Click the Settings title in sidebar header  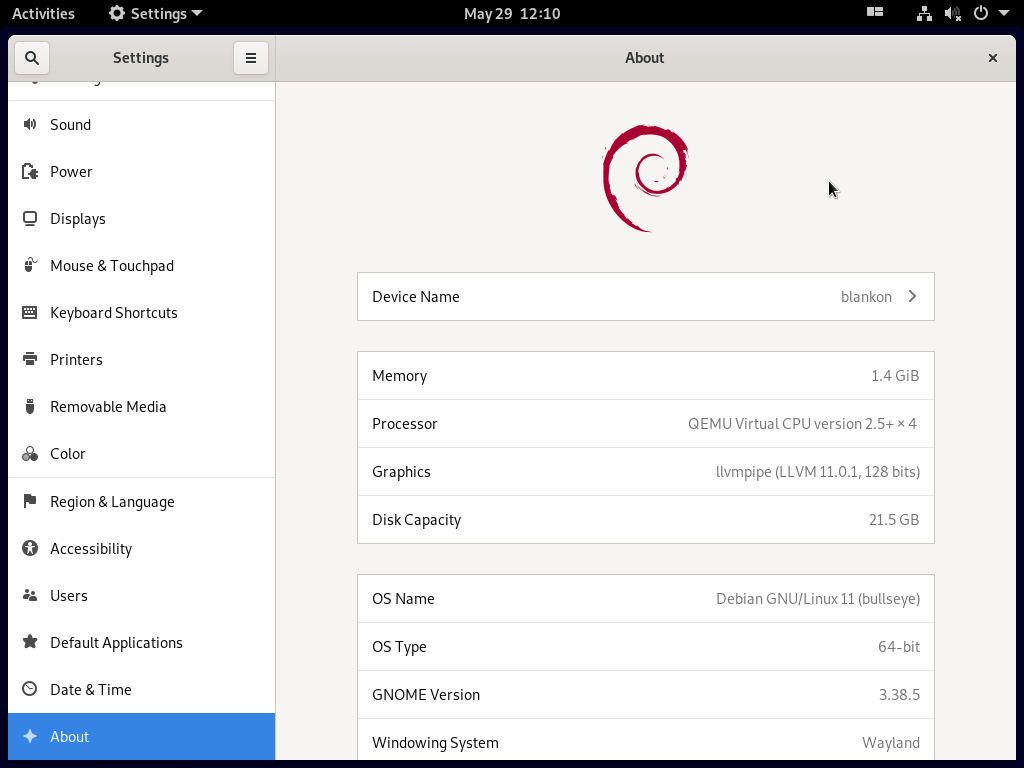point(141,58)
